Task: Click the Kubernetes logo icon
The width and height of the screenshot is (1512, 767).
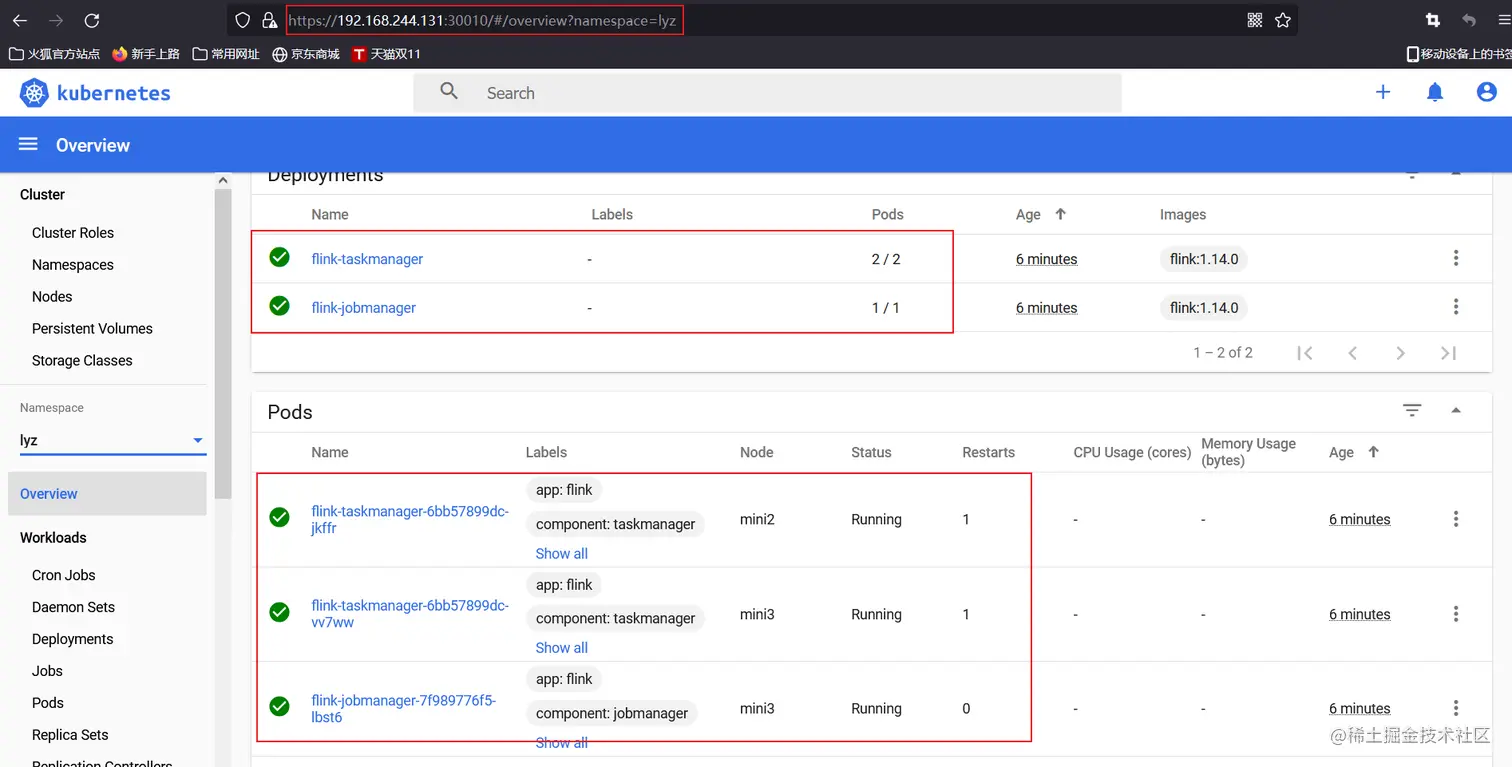Action: click(34, 93)
